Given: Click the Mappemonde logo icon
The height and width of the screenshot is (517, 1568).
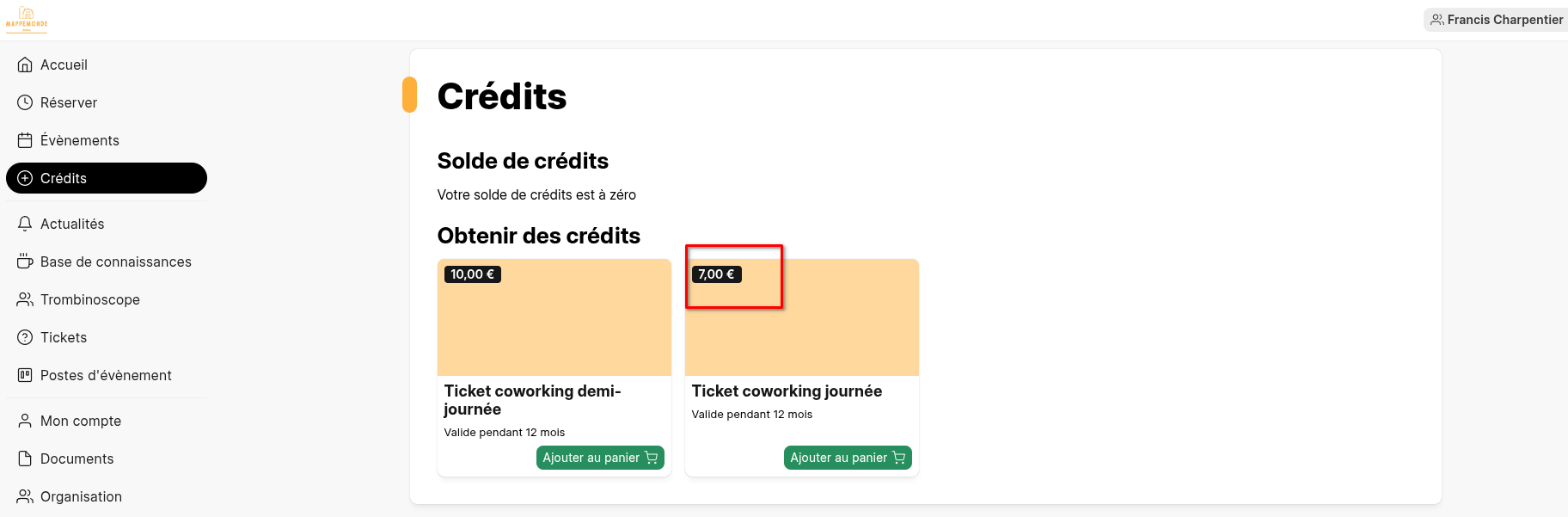Looking at the screenshot, I should (27, 19).
